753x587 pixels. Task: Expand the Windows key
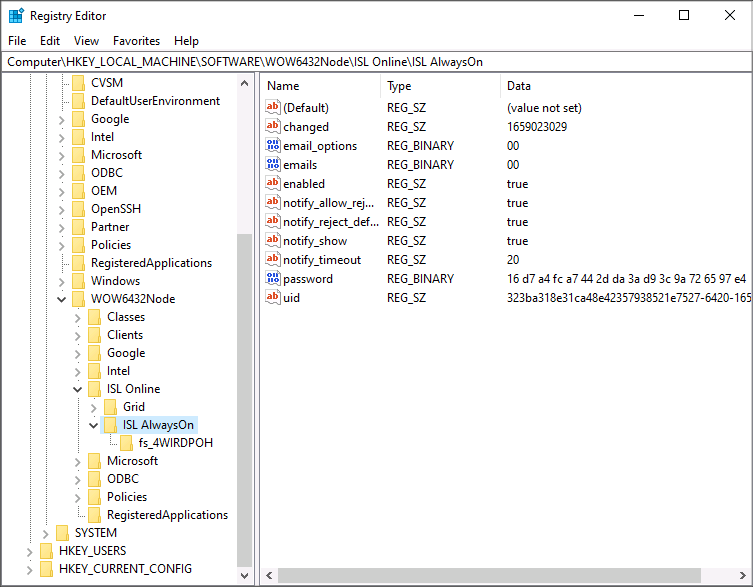tap(61, 281)
